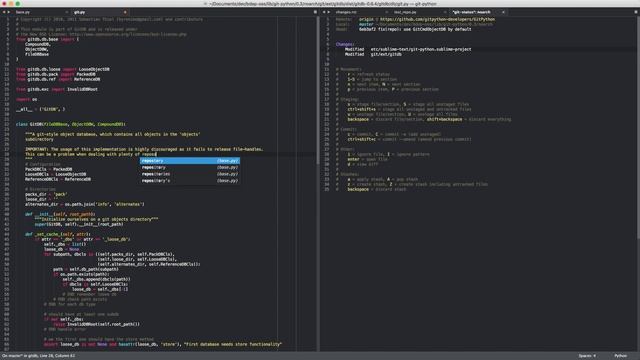
Task: Click the 'def __init__' line in git.py
Action: pos(60,214)
